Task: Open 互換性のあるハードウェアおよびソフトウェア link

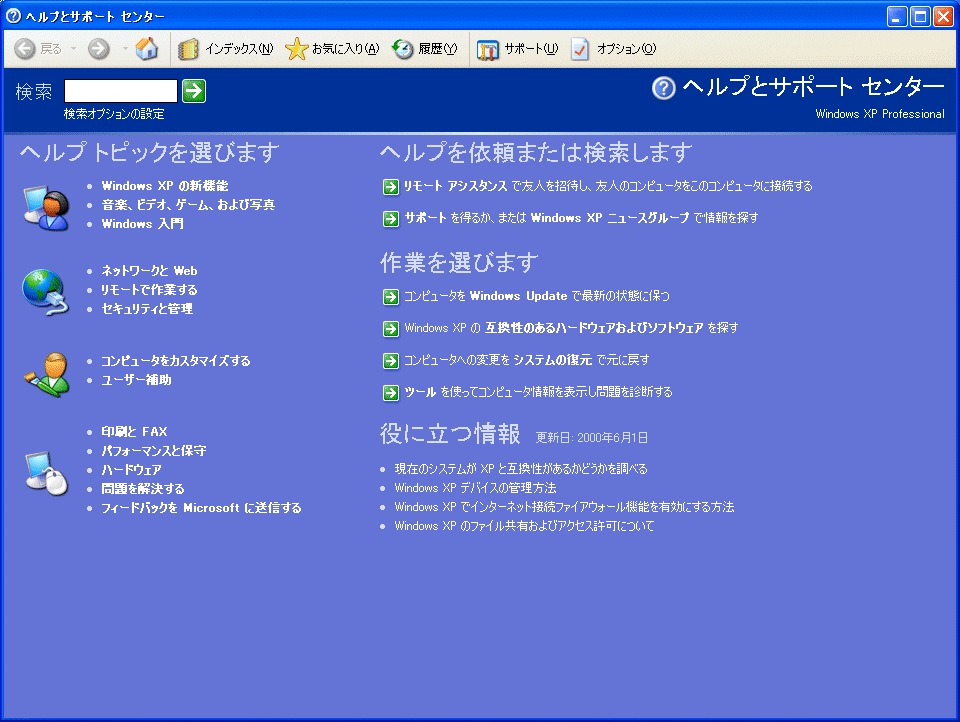Action: point(594,328)
